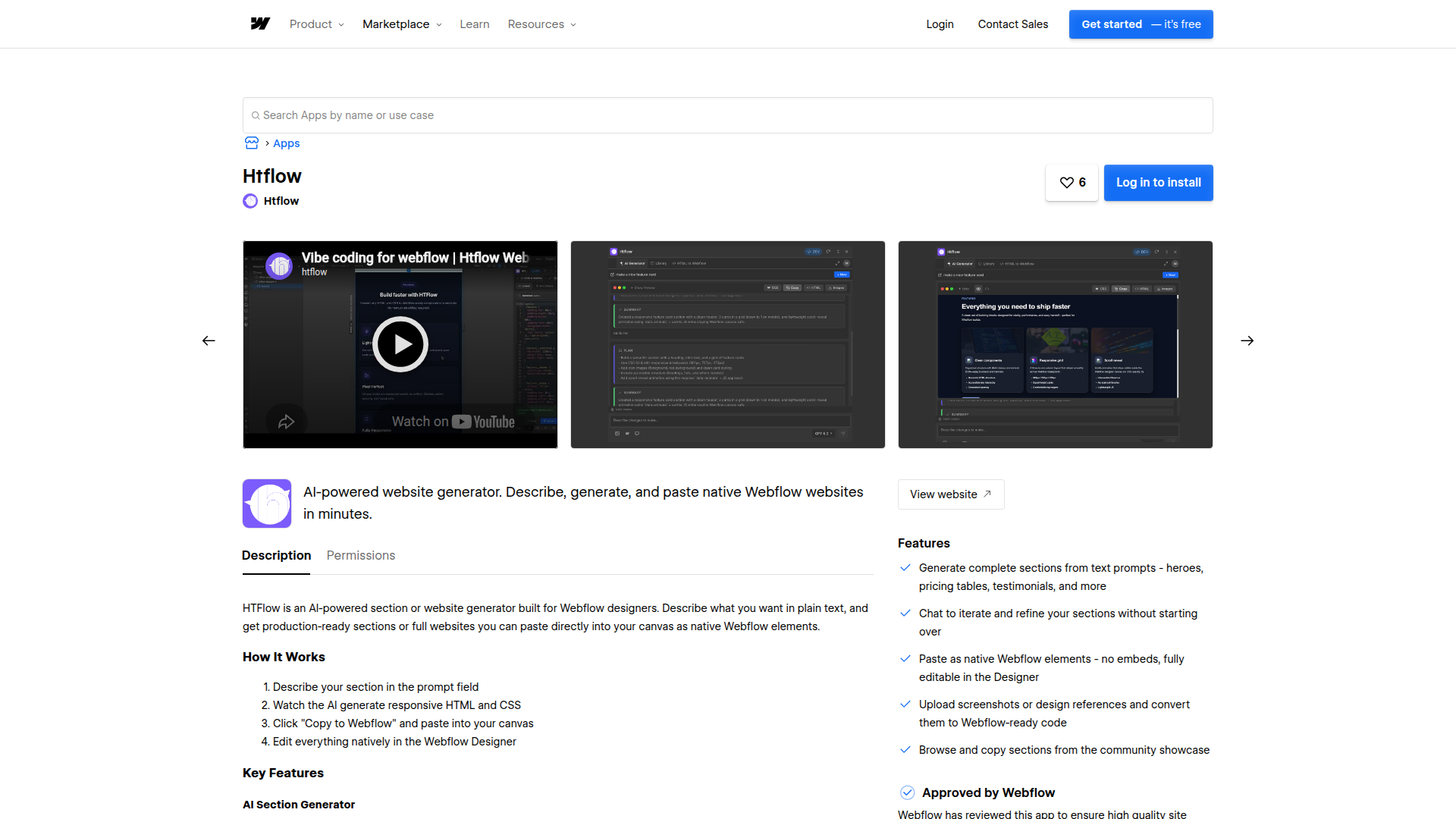Open the Marketplace home breadcrumb icon
Image resolution: width=1456 pixels, height=819 pixels.
[x=252, y=143]
